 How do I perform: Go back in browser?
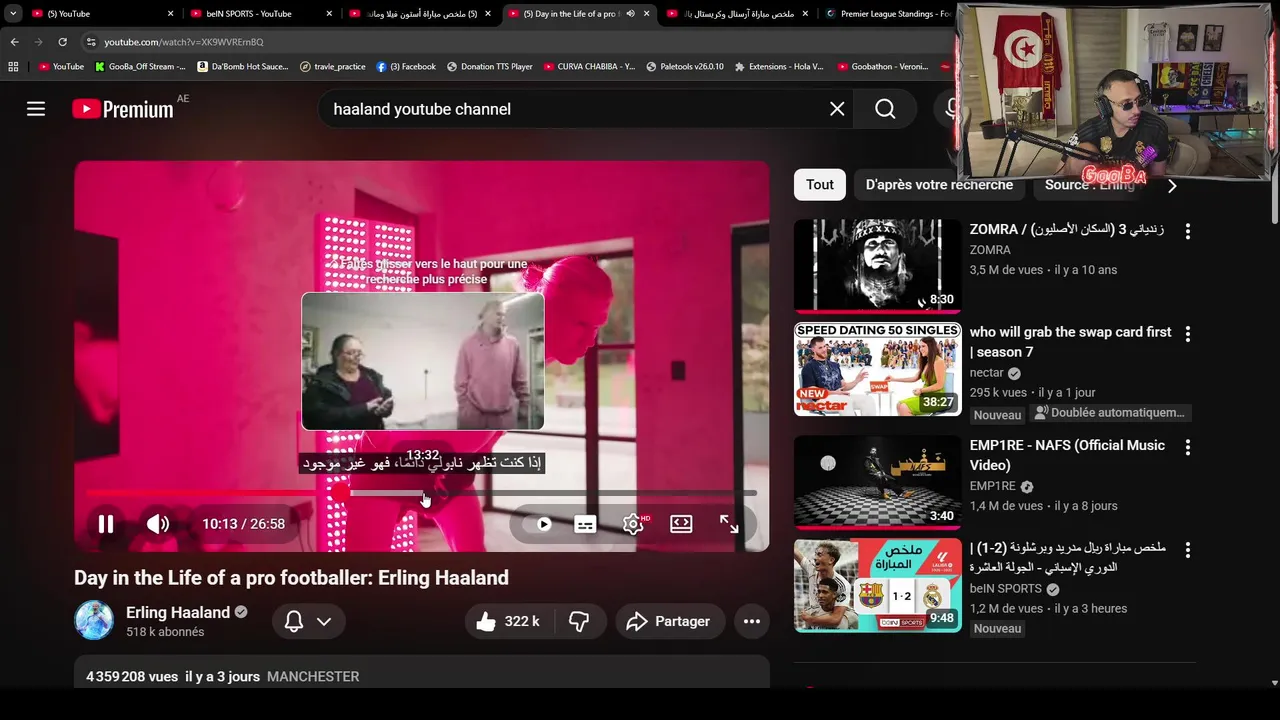click(x=14, y=42)
